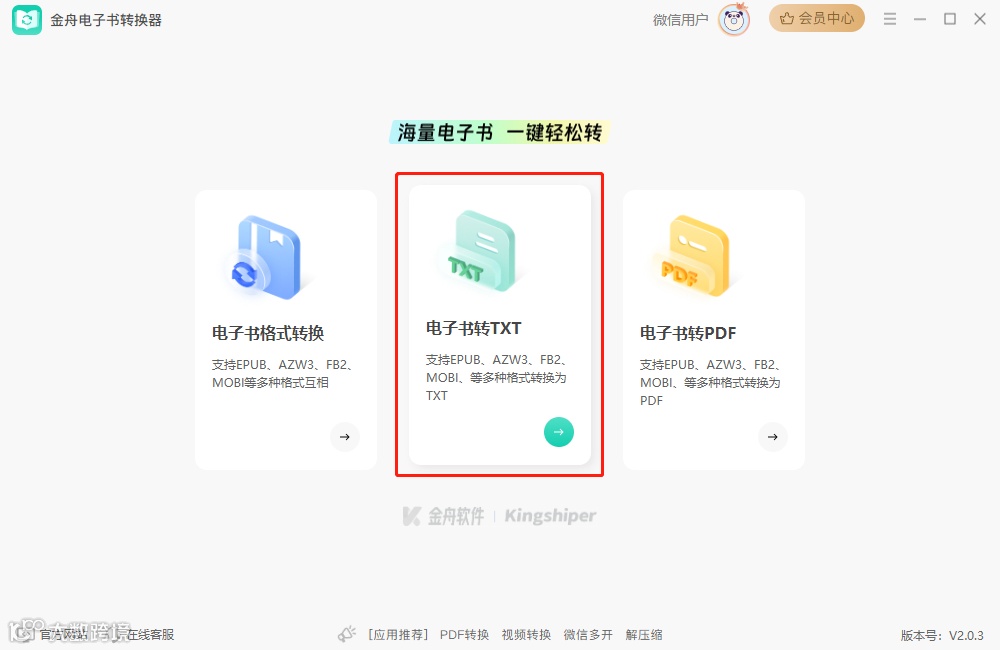Open the hamburger menu icon
The height and width of the screenshot is (650, 1000).
click(x=890, y=19)
